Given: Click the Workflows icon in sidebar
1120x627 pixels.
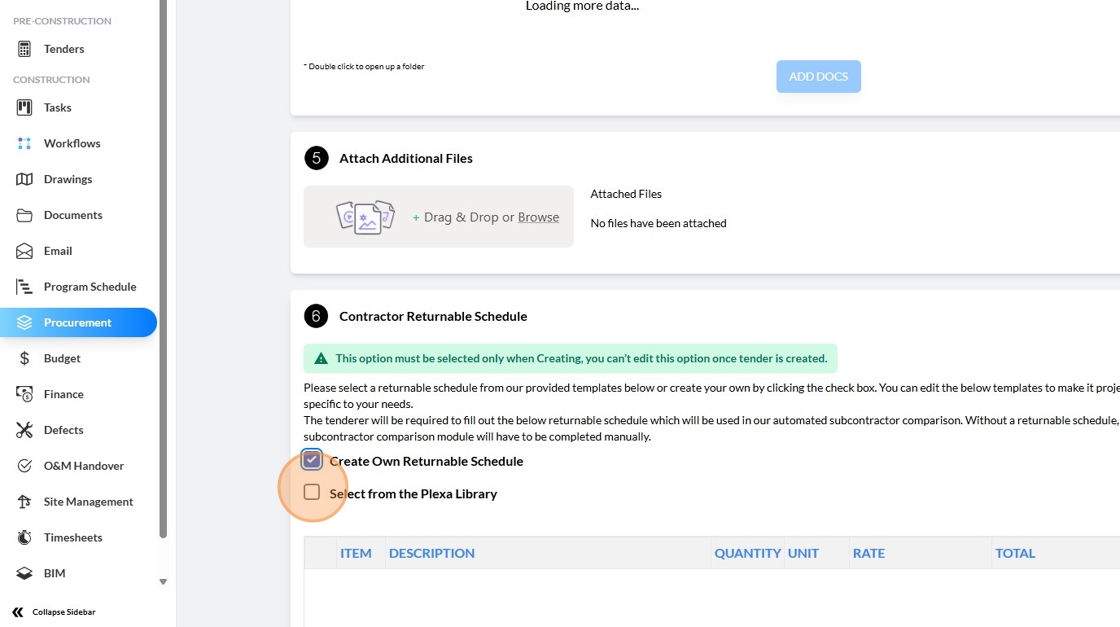Looking at the screenshot, I should coord(25,144).
